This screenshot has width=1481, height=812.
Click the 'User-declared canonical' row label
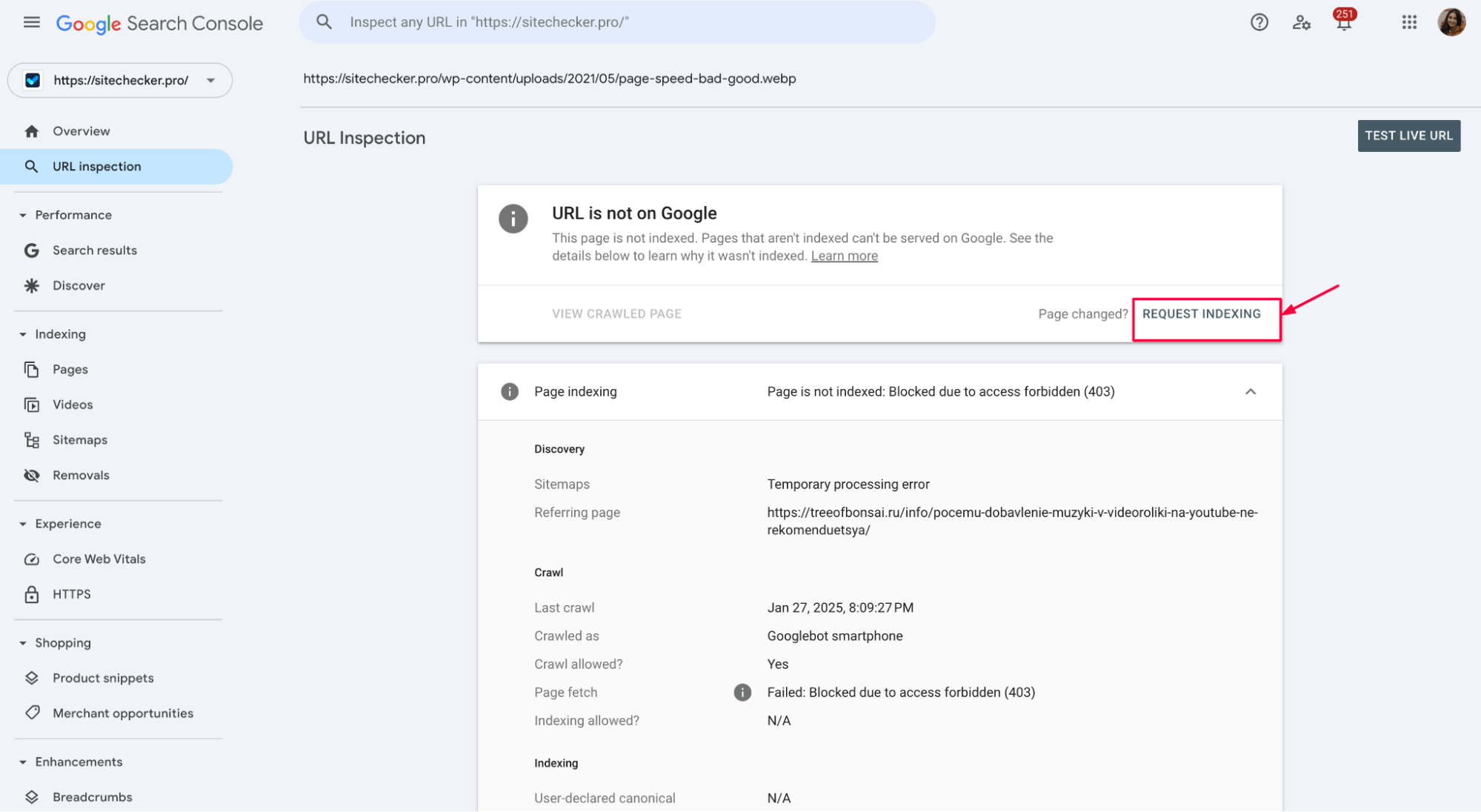[x=605, y=798]
